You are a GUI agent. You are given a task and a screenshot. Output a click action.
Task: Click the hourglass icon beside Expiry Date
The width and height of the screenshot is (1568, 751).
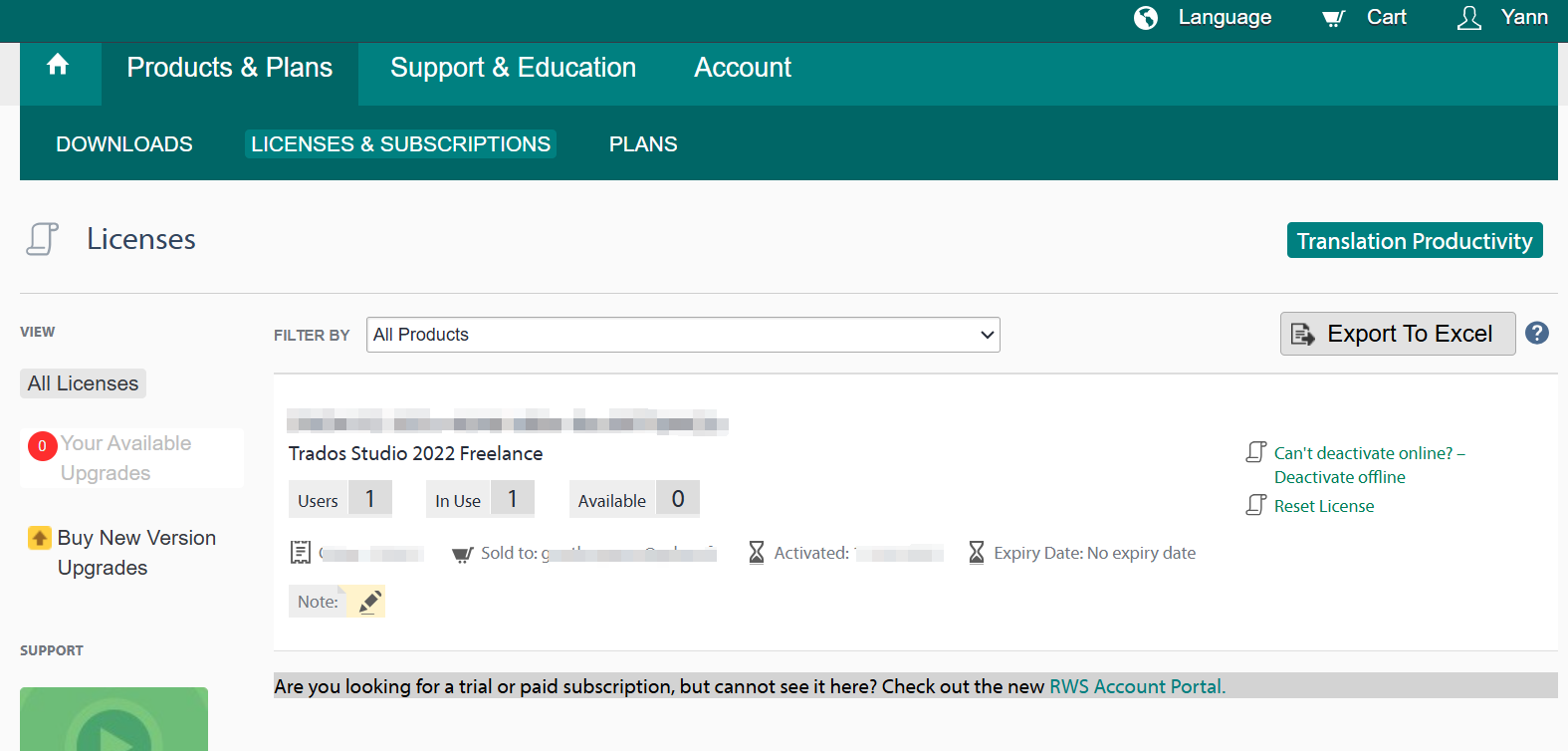(x=977, y=552)
